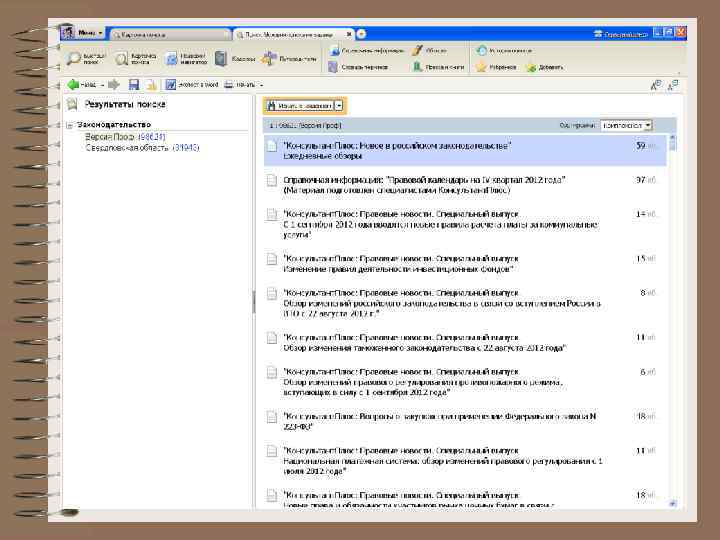720x540 pixels.
Task: Open the коммунальные услуги special issue document
Action: tap(465, 224)
